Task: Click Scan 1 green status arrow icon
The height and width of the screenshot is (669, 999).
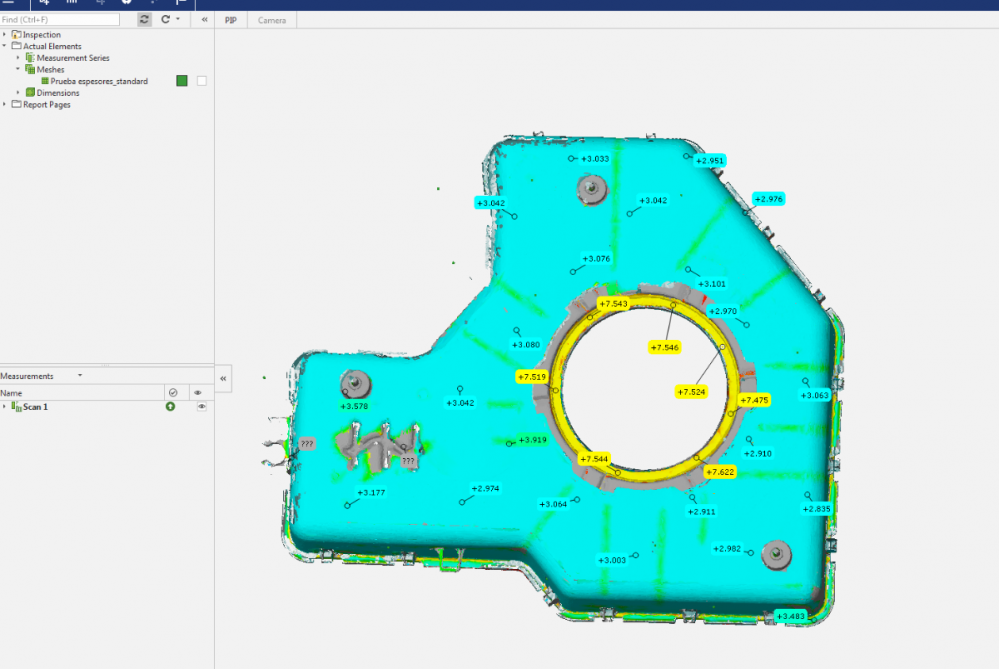Action: click(170, 407)
